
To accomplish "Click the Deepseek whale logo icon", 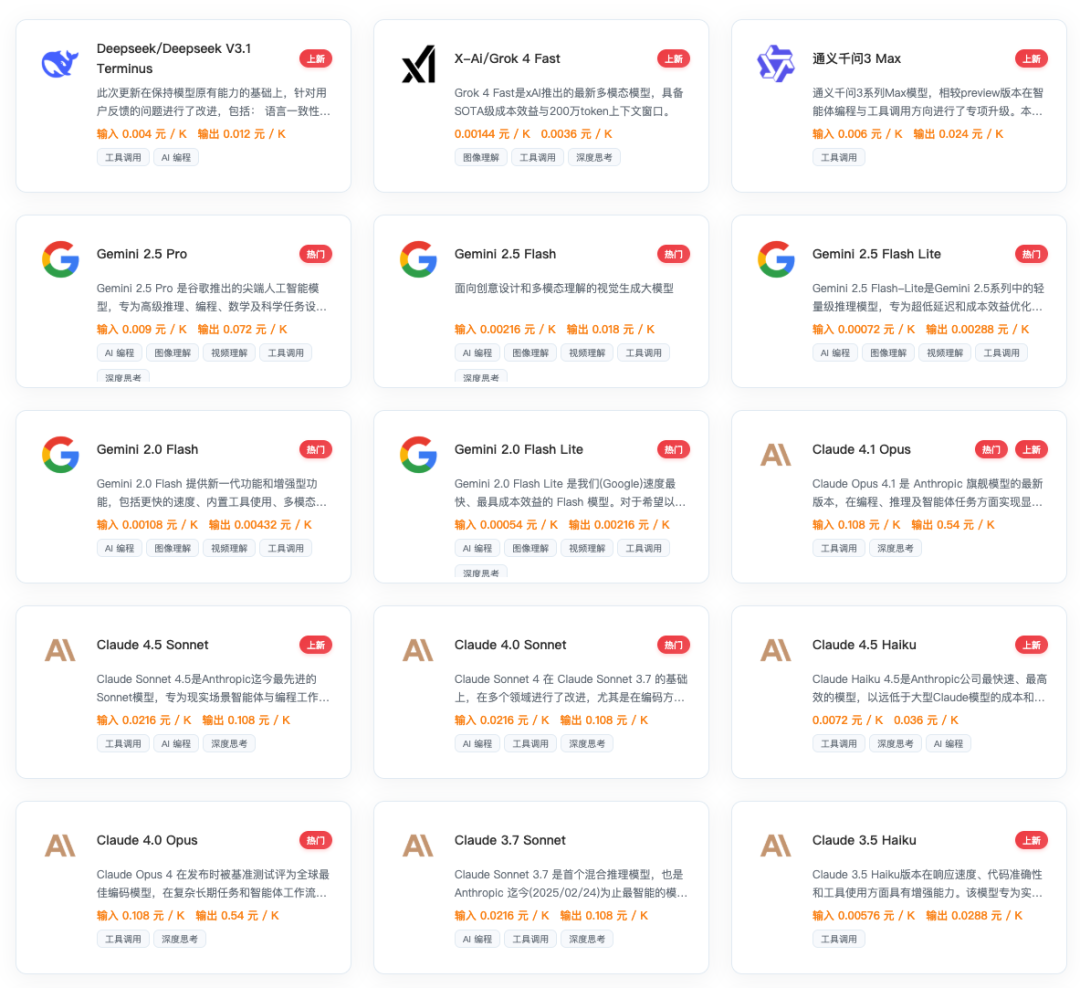I will click(x=60, y=65).
